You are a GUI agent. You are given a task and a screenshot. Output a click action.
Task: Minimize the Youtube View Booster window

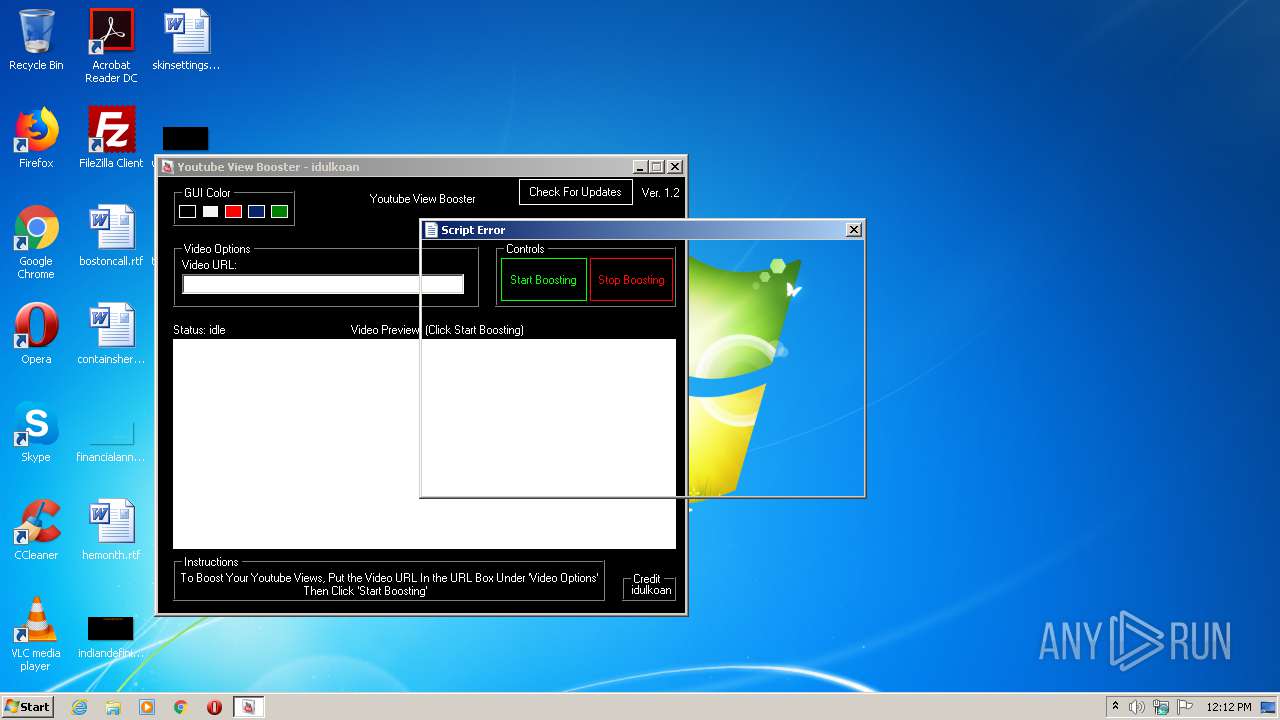[x=640, y=167]
